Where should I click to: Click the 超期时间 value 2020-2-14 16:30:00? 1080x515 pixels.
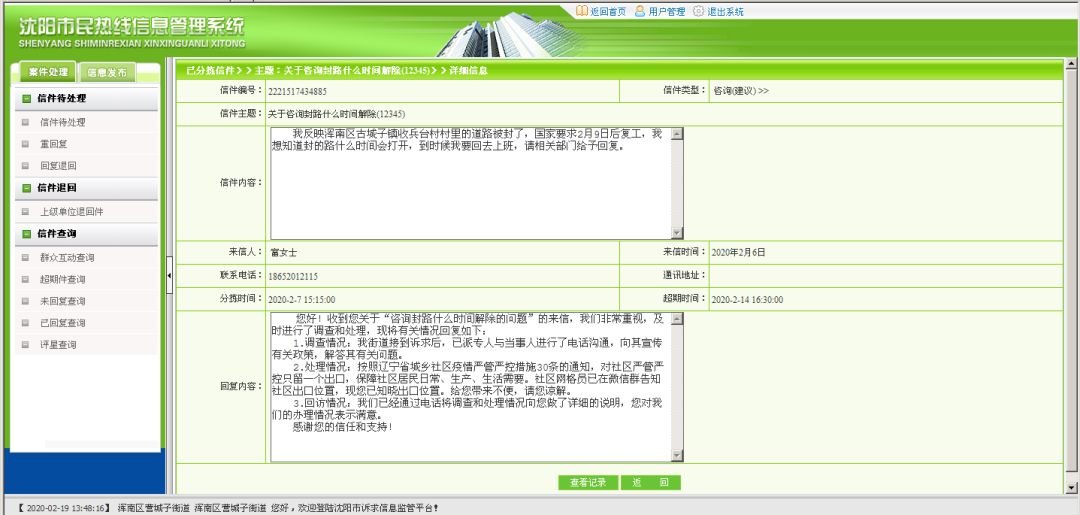(x=747, y=299)
